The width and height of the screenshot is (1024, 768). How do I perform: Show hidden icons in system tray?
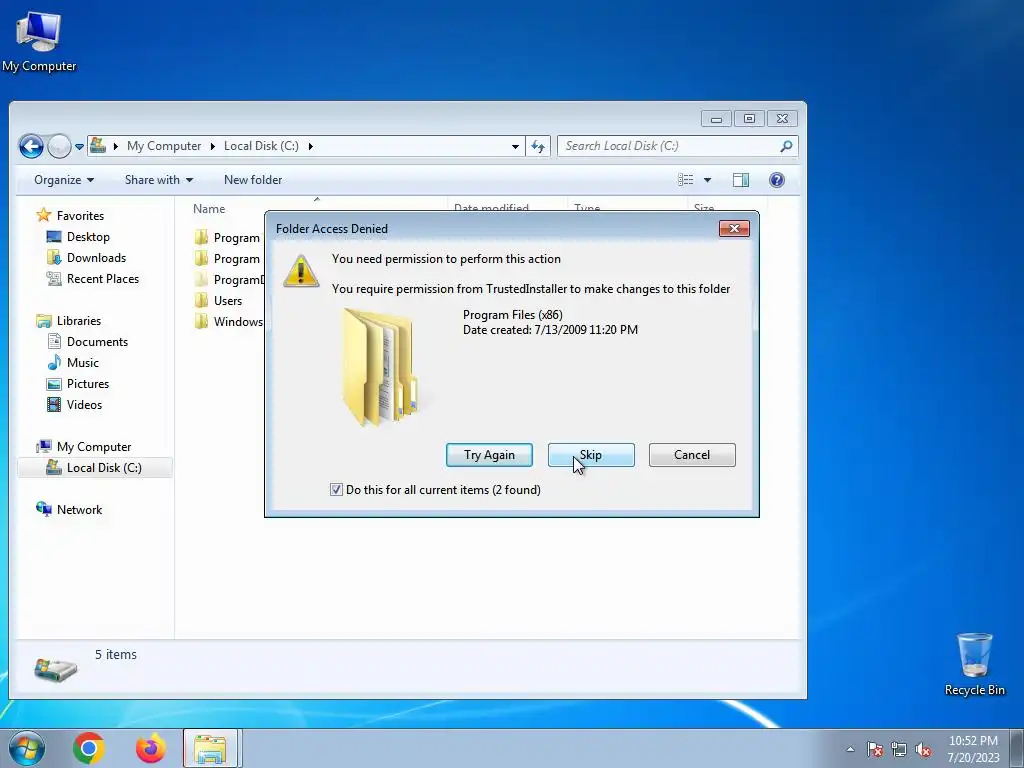coord(850,749)
